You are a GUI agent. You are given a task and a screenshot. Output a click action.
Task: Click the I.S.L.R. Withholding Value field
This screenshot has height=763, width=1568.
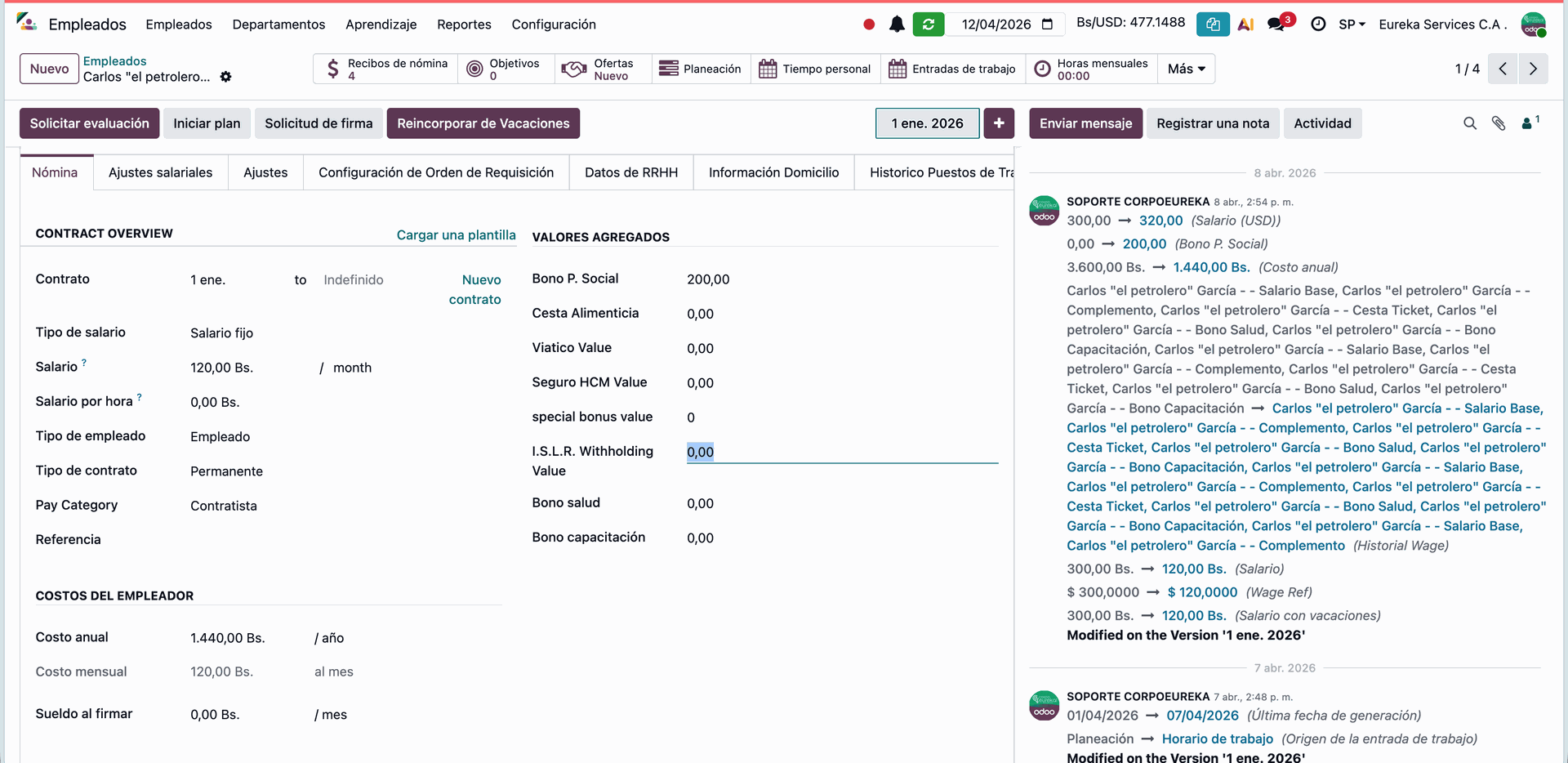tap(841, 452)
